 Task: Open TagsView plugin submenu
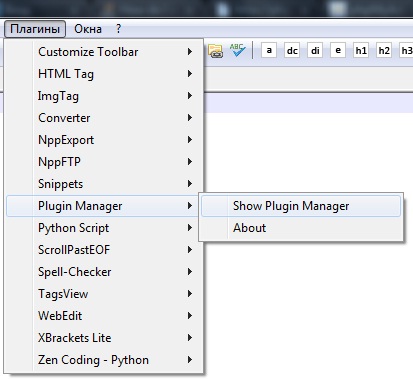point(104,294)
